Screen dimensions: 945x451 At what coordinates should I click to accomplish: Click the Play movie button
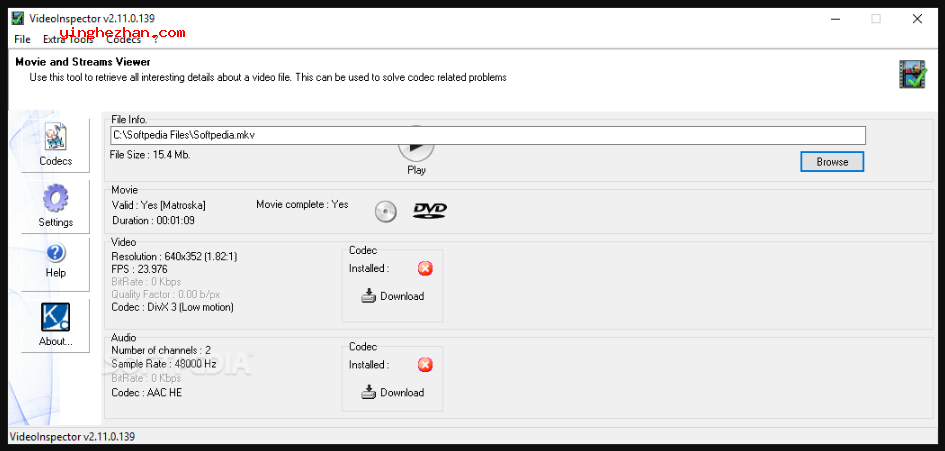coord(416,151)
